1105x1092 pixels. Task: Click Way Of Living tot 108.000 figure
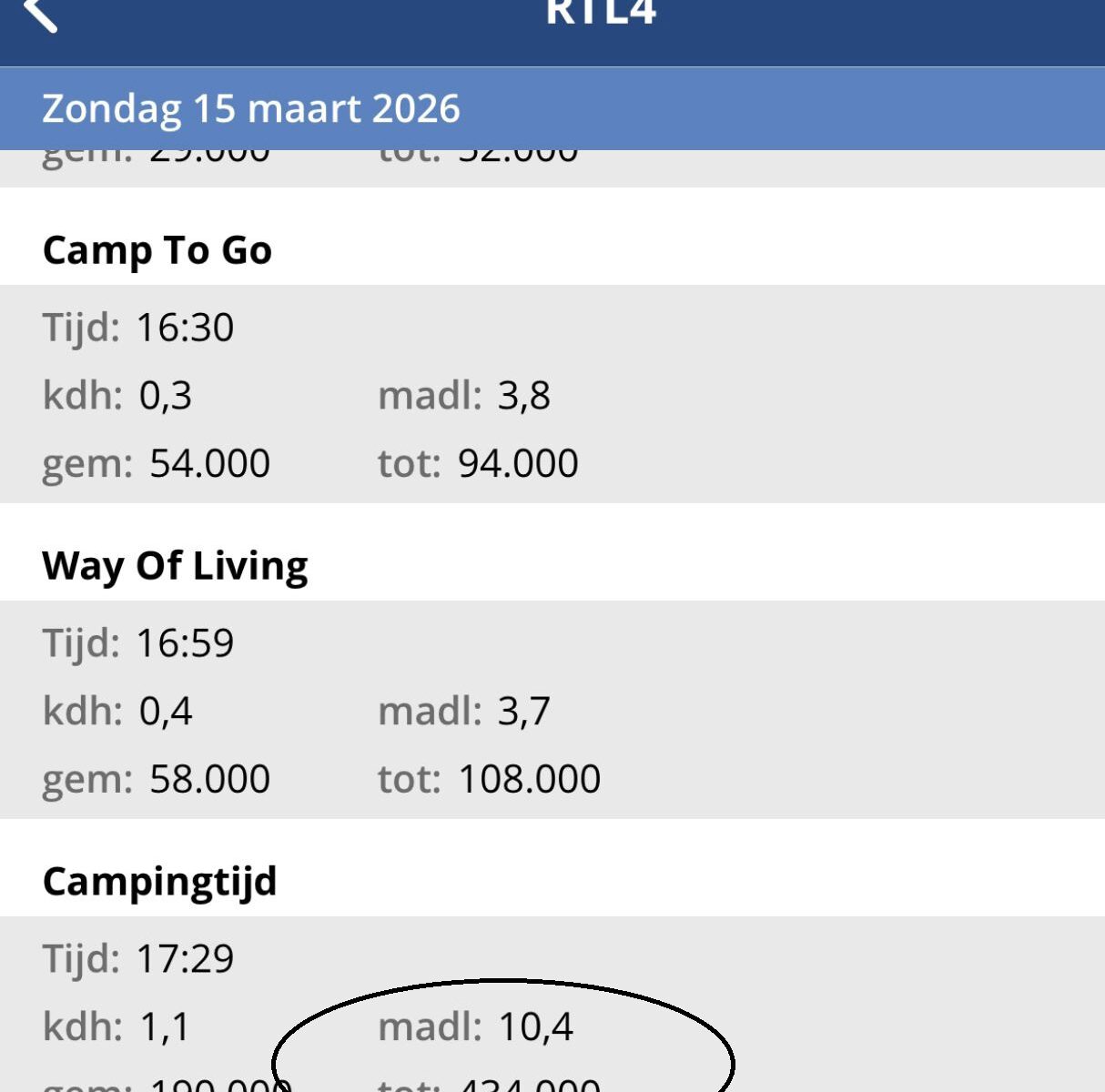529,779
